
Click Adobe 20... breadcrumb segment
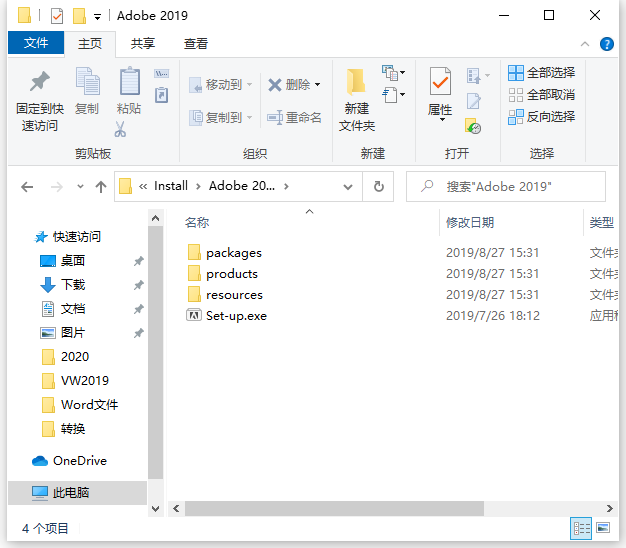click(x=242, y=186)
